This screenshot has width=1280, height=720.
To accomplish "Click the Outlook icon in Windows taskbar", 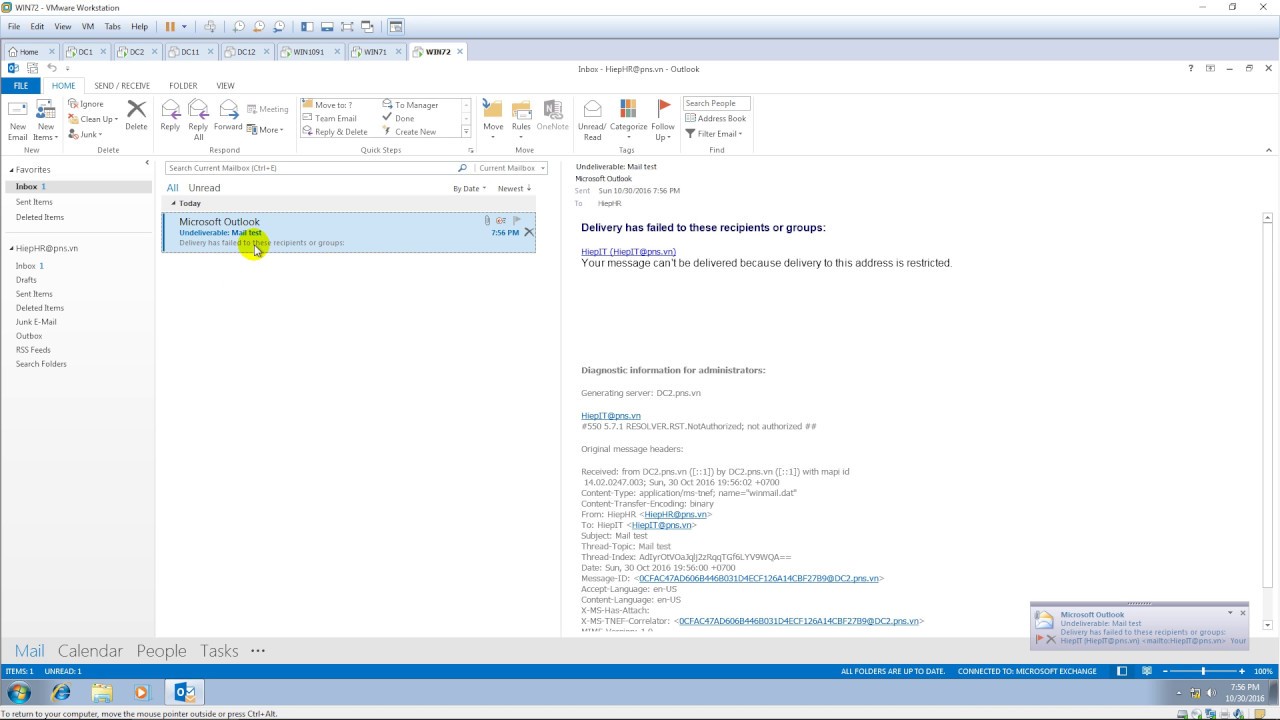I will pyautogui.click(x=185, y=692).
